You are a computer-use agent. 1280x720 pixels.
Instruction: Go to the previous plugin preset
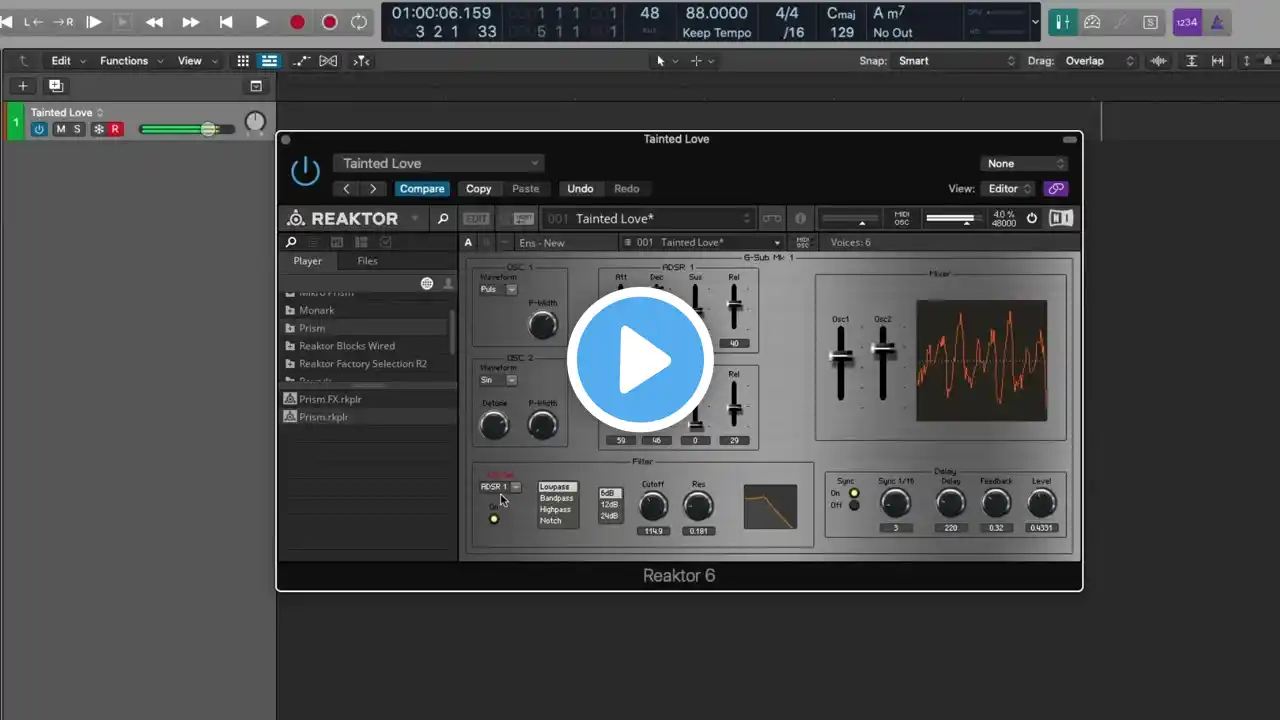click(x=347, y=189)
